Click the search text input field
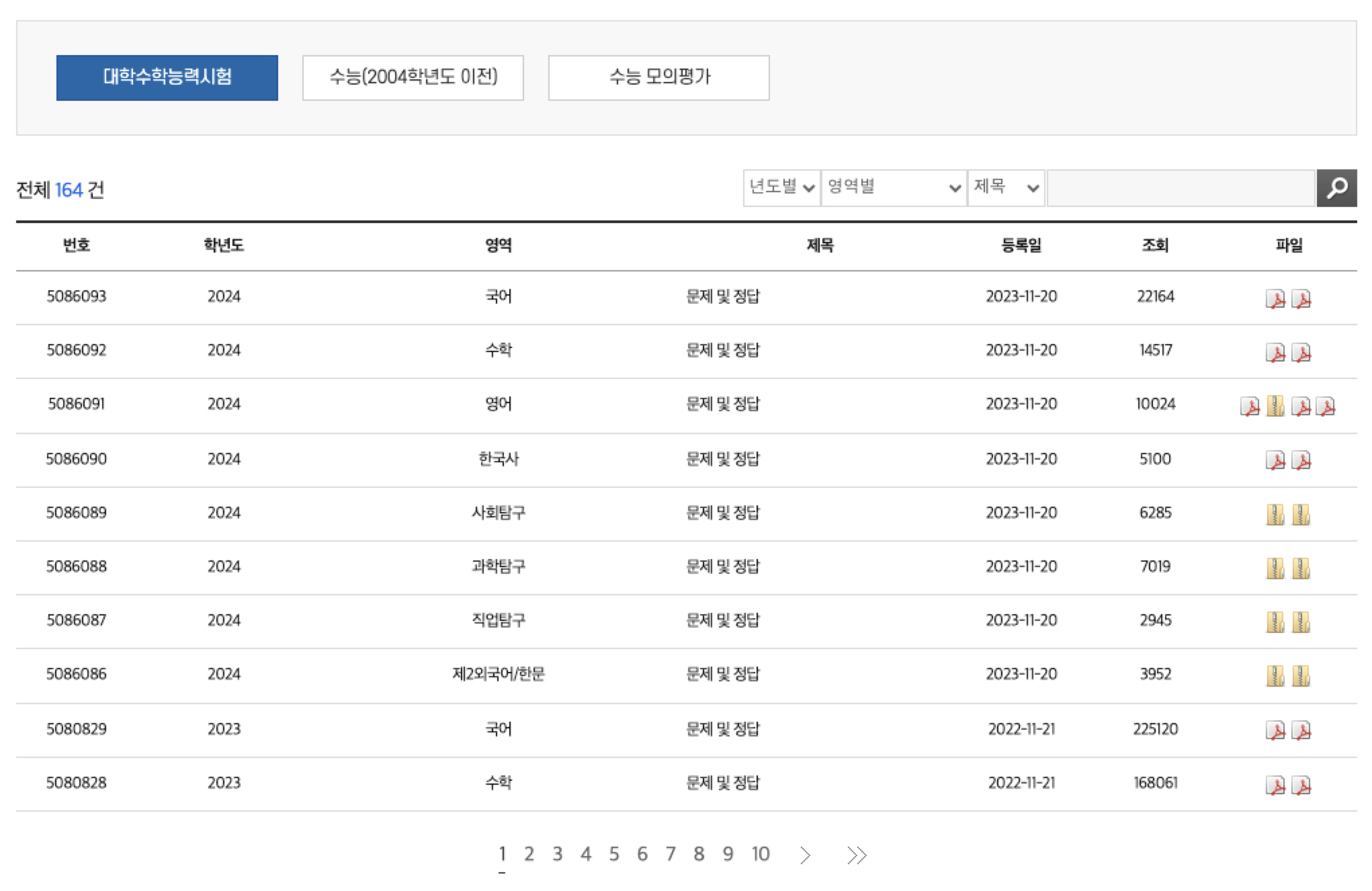This screenshot has width=1372, height=891. [1180, 188]
